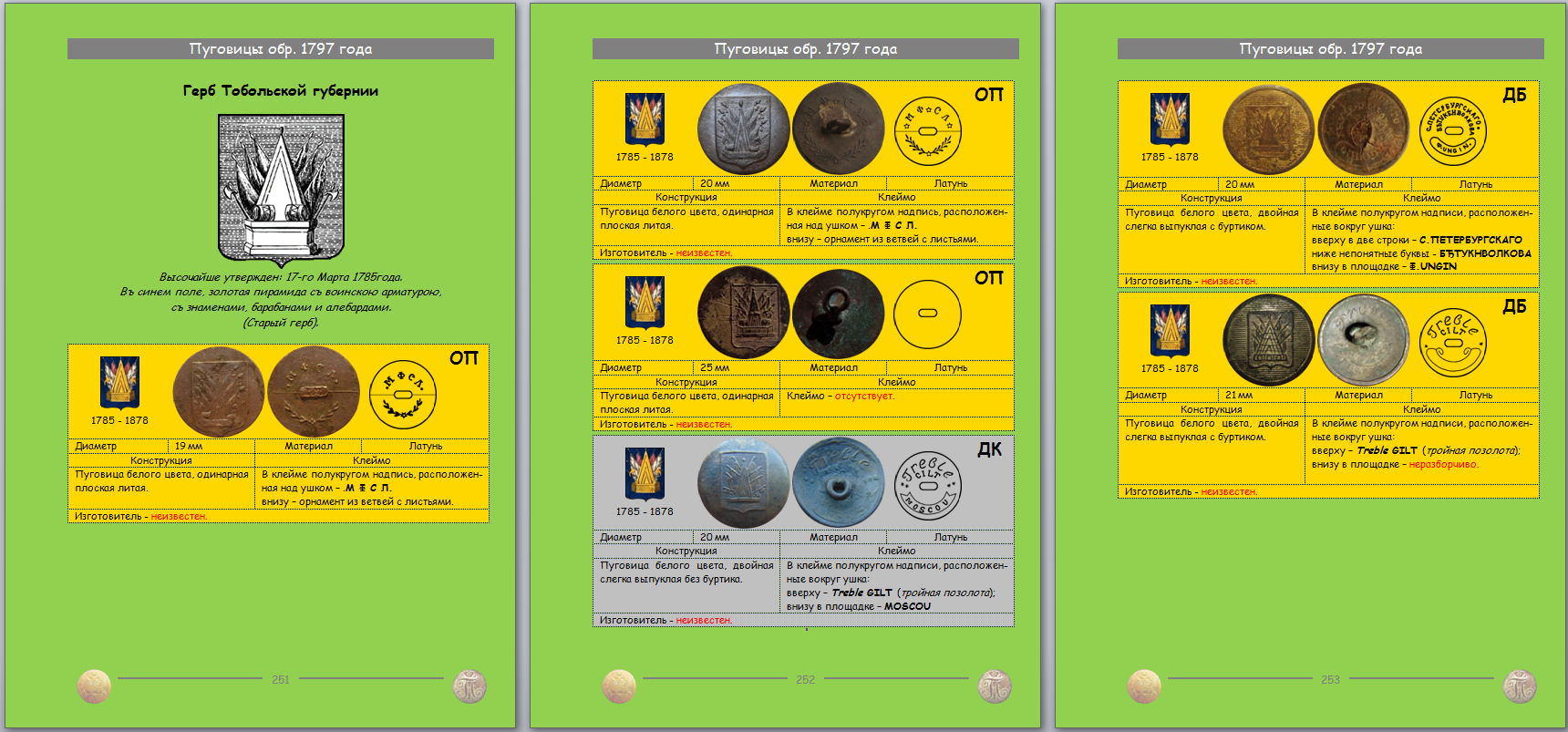1568x732 pixels.
Task: Click the С.Петербургскаго round stamp drawing
Action: tap(1453, 131)
